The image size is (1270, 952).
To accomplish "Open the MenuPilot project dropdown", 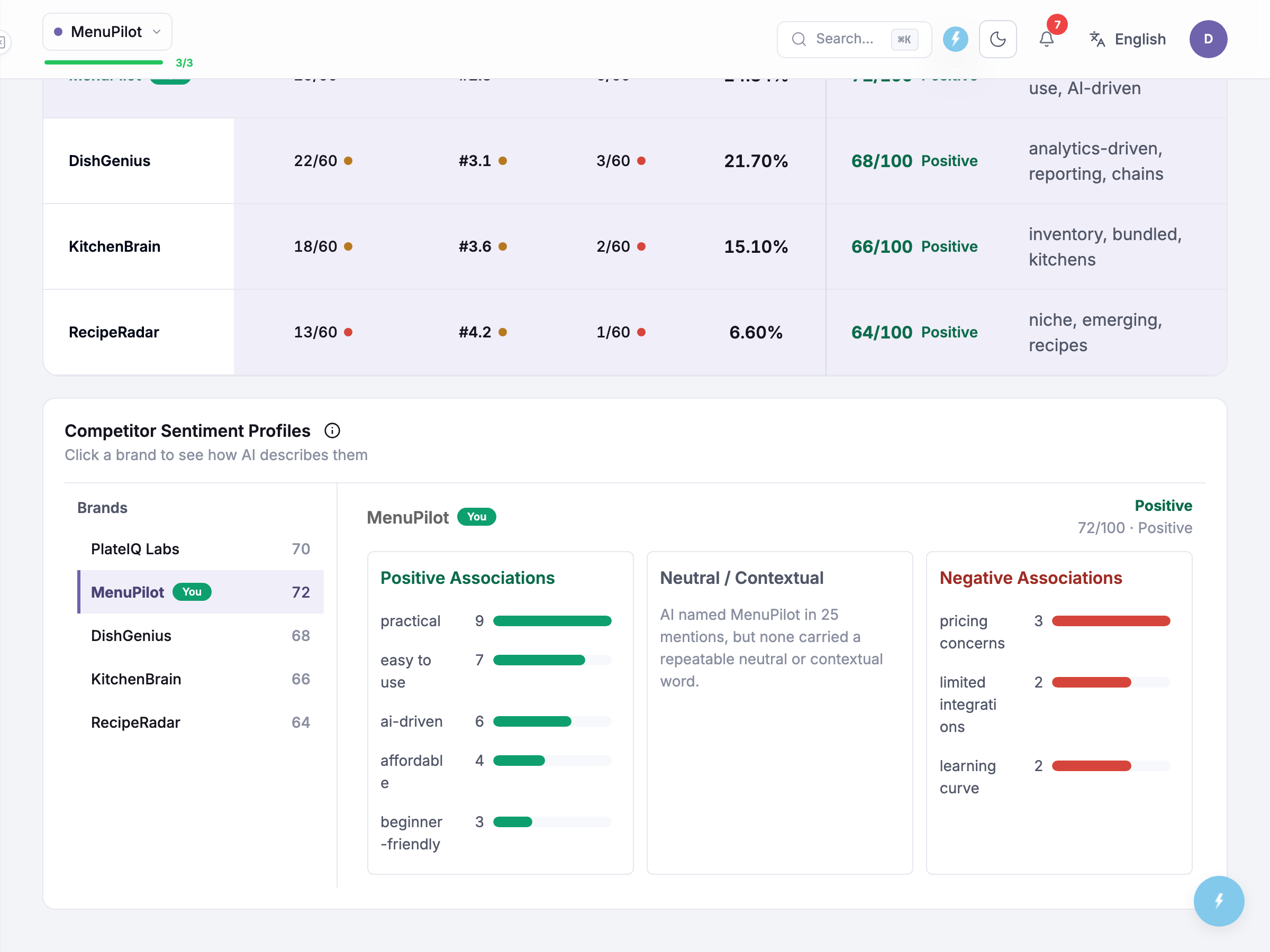I will [x=107, y=32].
